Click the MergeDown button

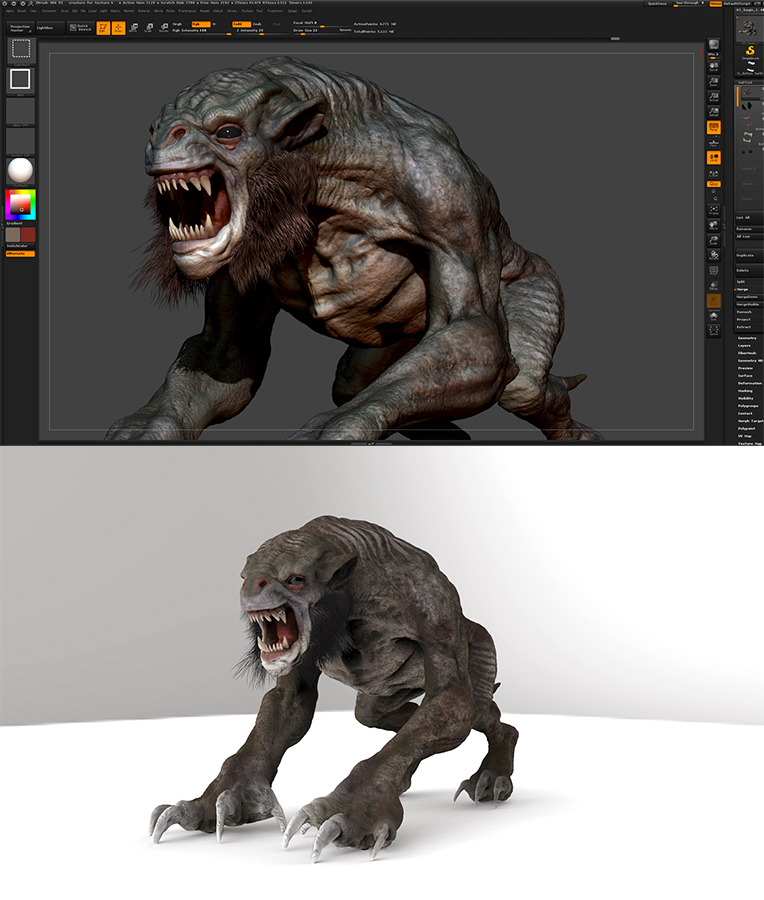tap(749, 297)
